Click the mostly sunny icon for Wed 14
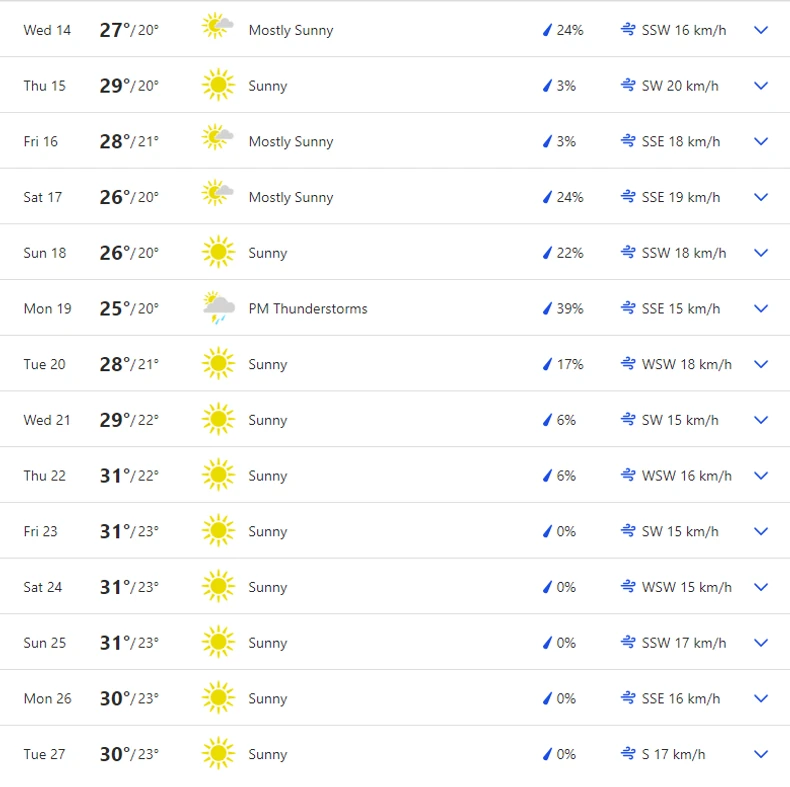The height and width of the screenshot is (787, 790). coord(217,29)
